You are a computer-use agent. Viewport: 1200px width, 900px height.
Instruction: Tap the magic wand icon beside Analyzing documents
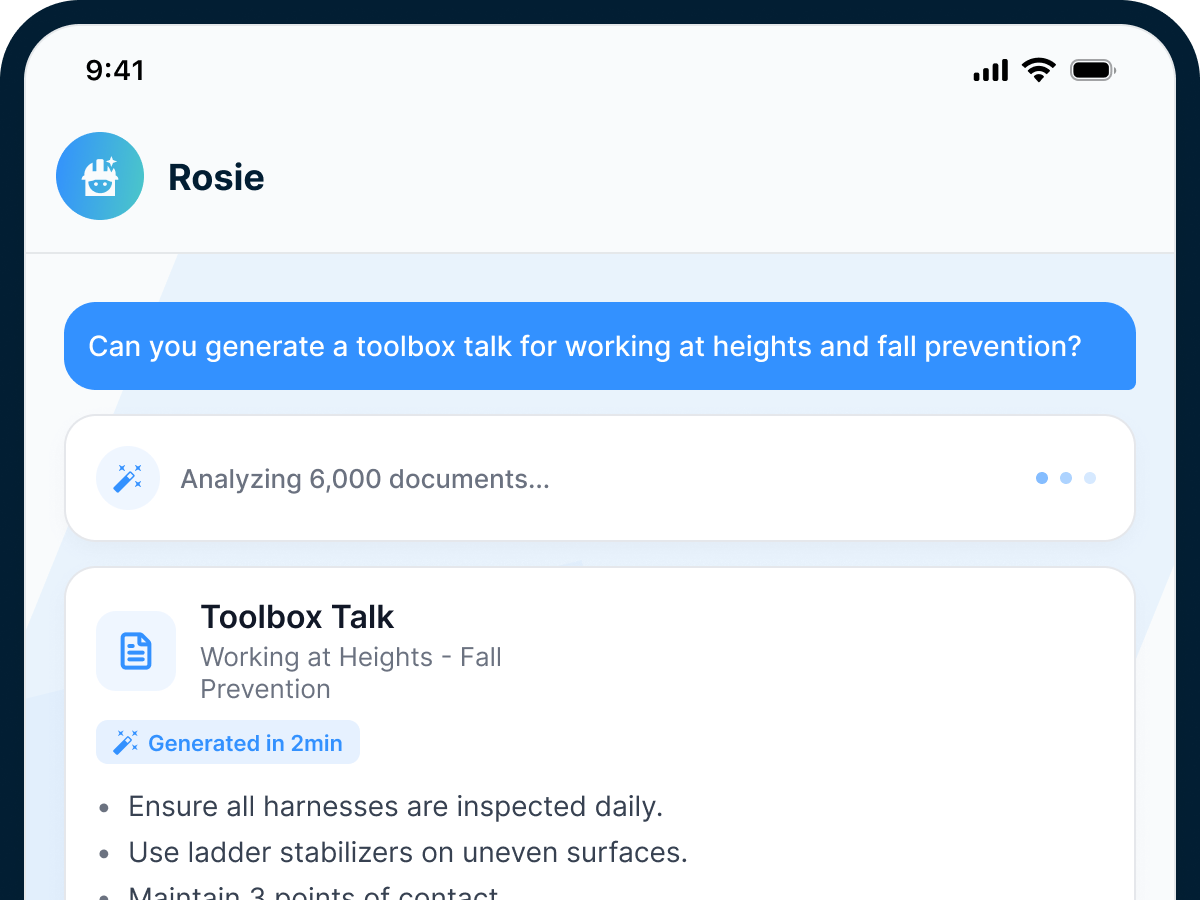pos(128,478)
